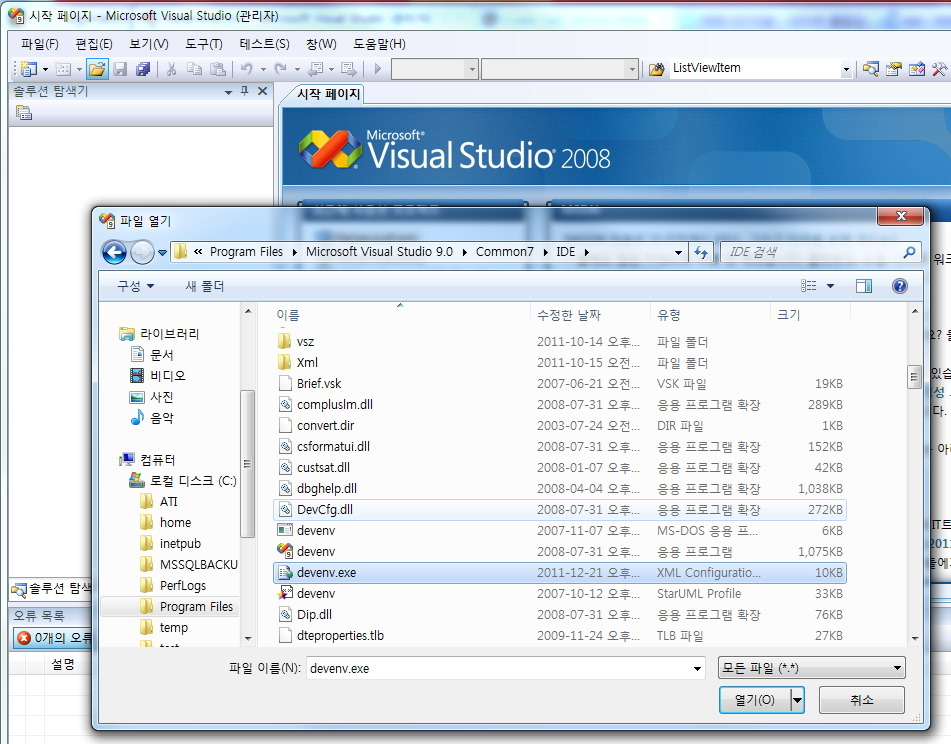Screen dimensions: 951x744
Task: Select Program Files folder in navigation tree
Action: tap(196, 606)
